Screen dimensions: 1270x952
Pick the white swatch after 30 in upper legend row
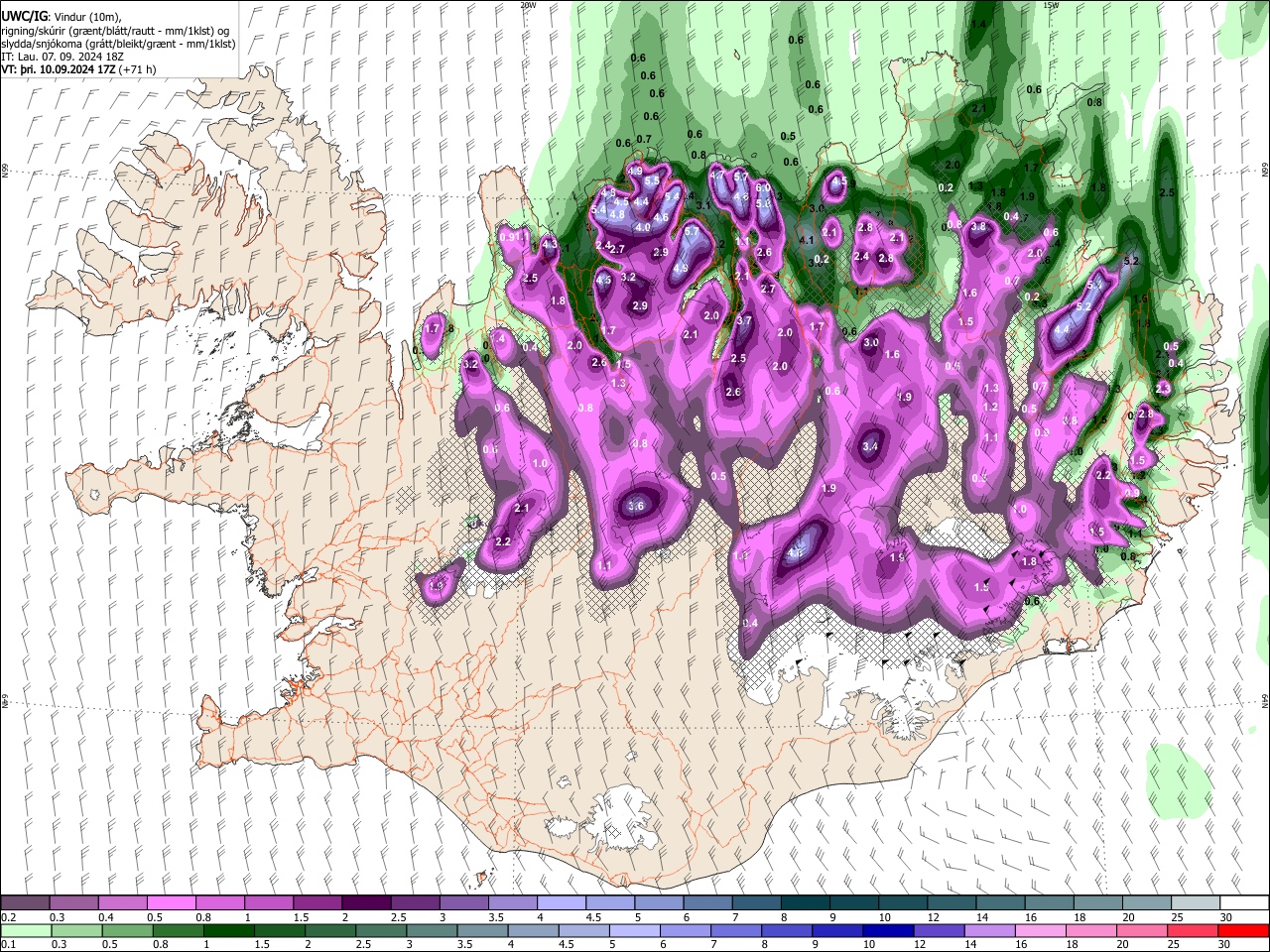point(1244,903)
